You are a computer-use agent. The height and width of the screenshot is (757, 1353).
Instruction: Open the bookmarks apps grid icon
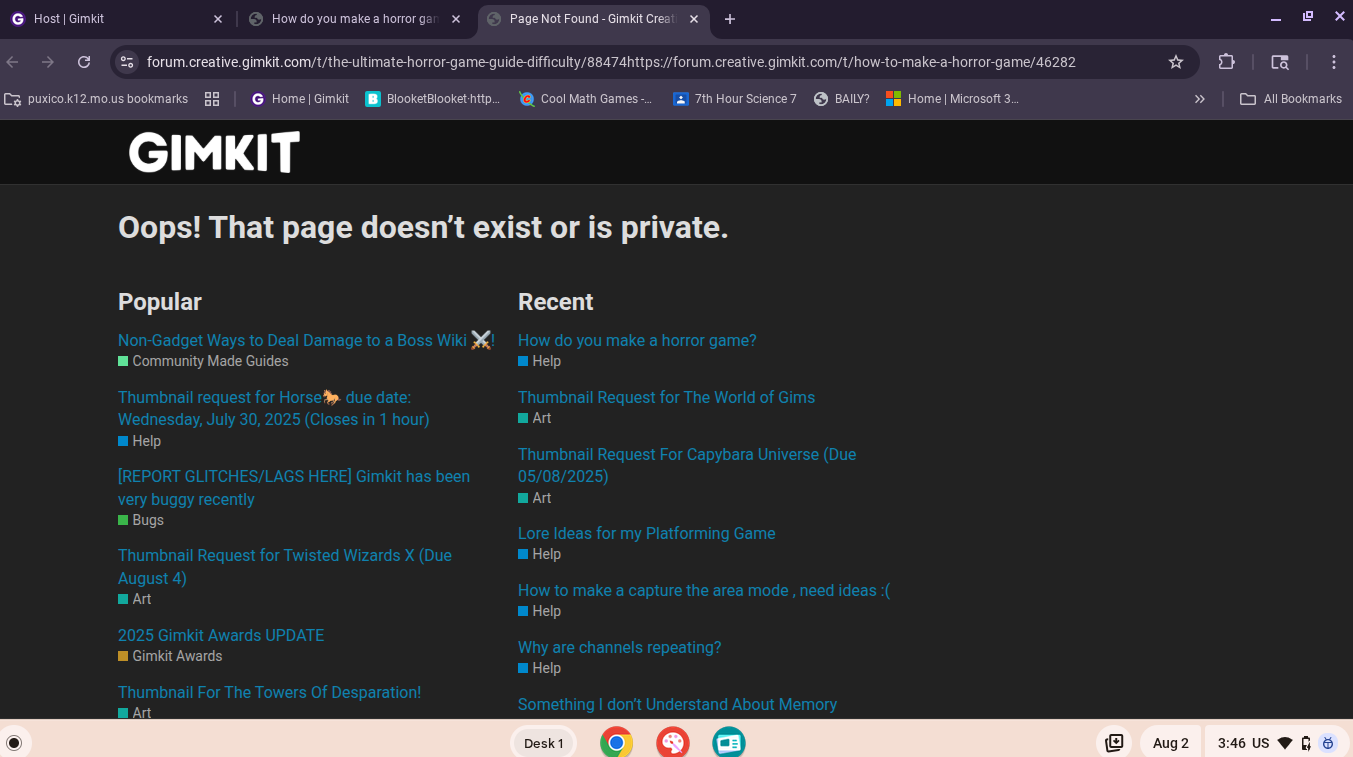(x=212, y=99)
